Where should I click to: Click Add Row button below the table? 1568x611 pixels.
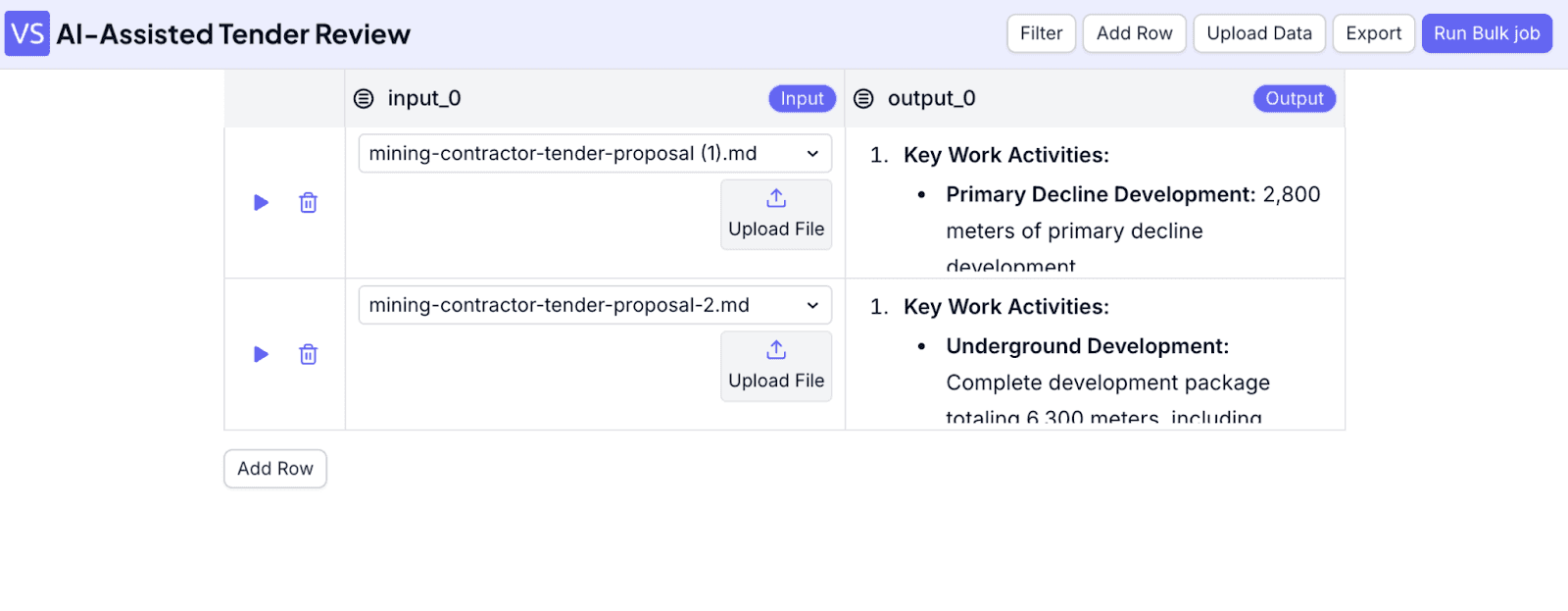point(275,469)
